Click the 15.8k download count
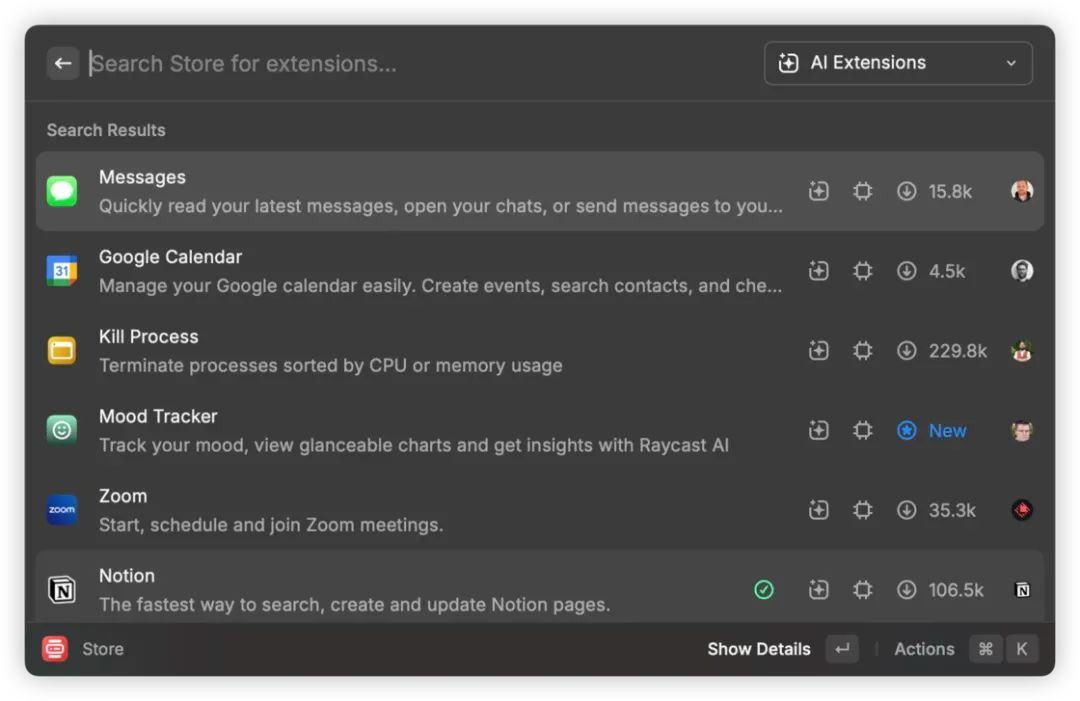The height and width of the screenshot is (701, 1080). (950, 191)
